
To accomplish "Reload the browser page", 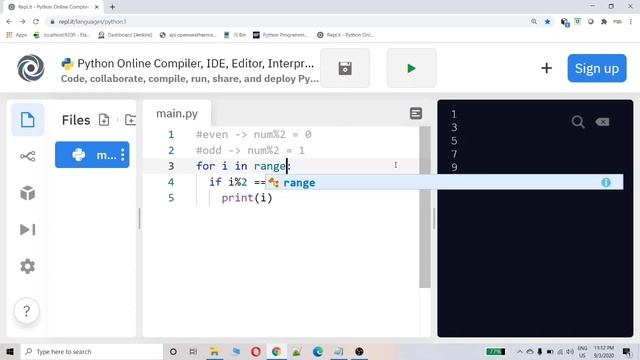I will [36, 22].
